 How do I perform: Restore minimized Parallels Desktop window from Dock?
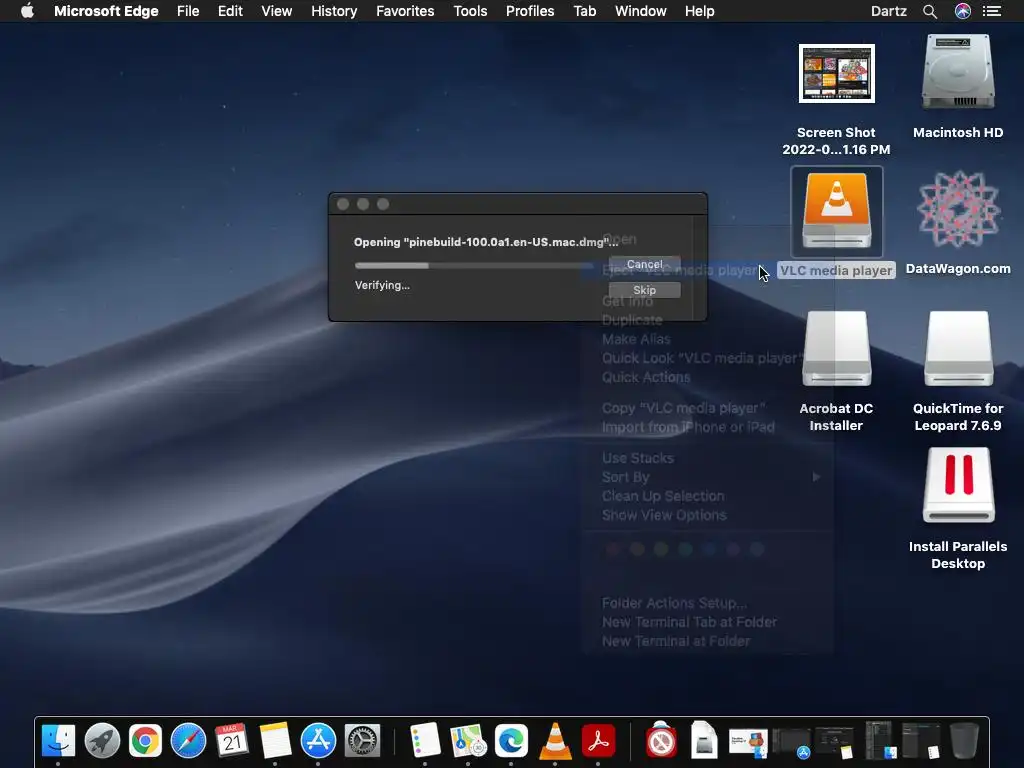tap(748, 742)
